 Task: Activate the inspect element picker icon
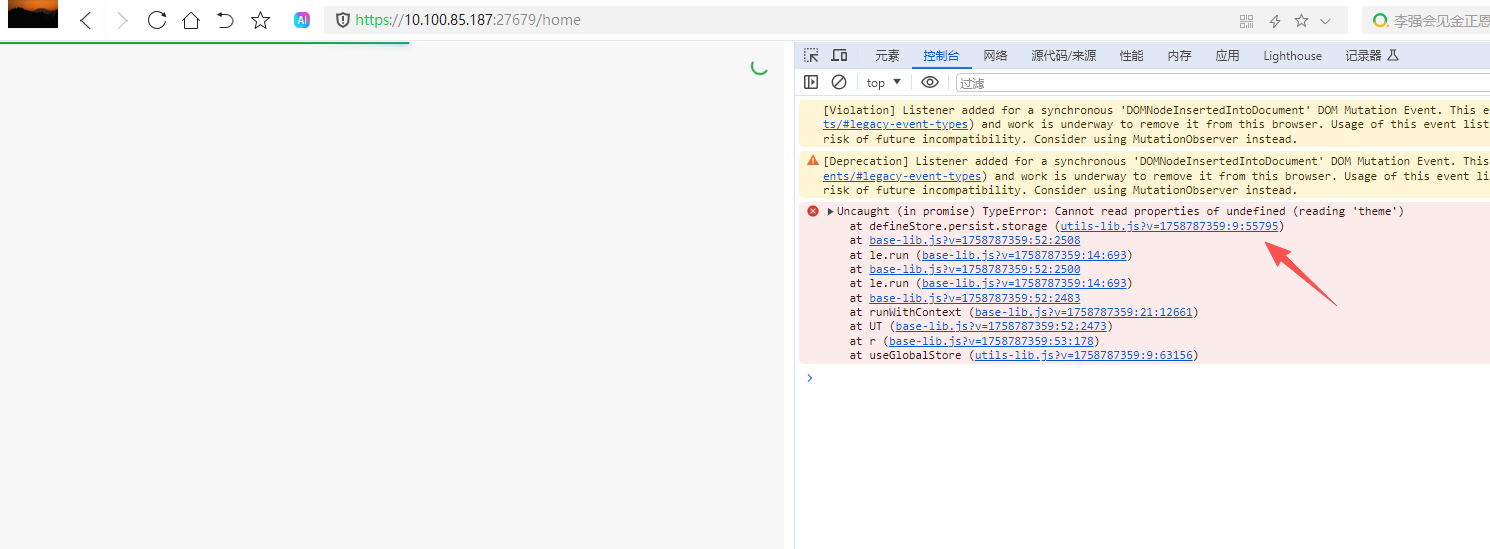(x=811, y=55)
